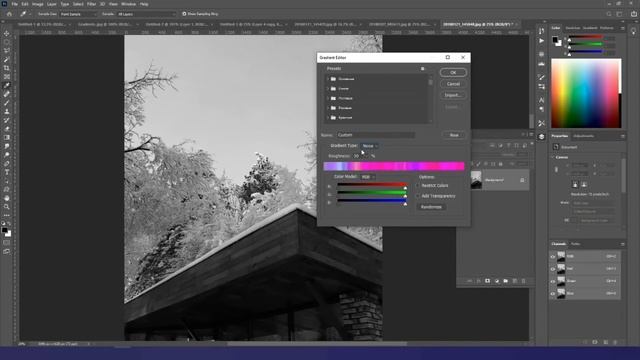This screenshot has width=640, height=360.
Task: Click the Home icon in options bar
Action: [x=9, y=14]
